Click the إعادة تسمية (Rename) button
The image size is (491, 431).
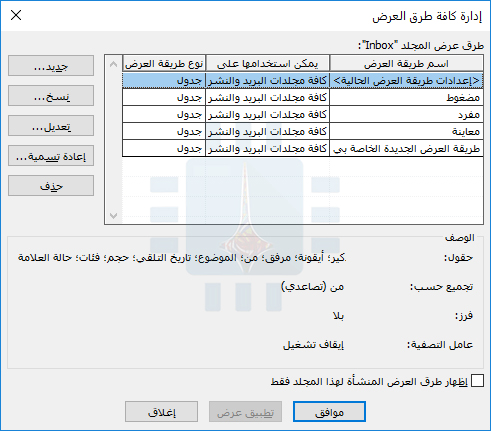pos(51,156)
